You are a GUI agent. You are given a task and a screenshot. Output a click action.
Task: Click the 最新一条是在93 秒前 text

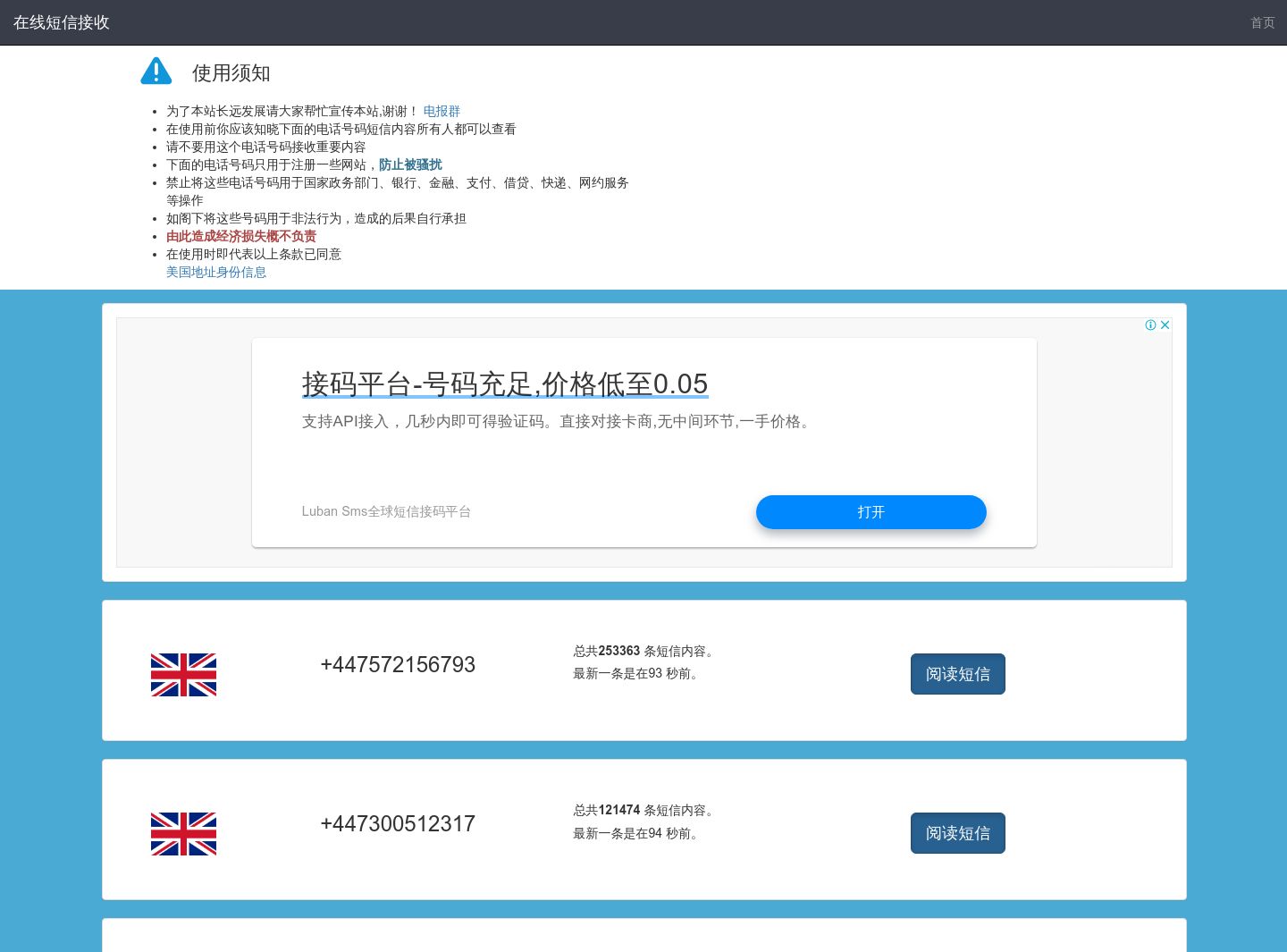coord(636,673)
